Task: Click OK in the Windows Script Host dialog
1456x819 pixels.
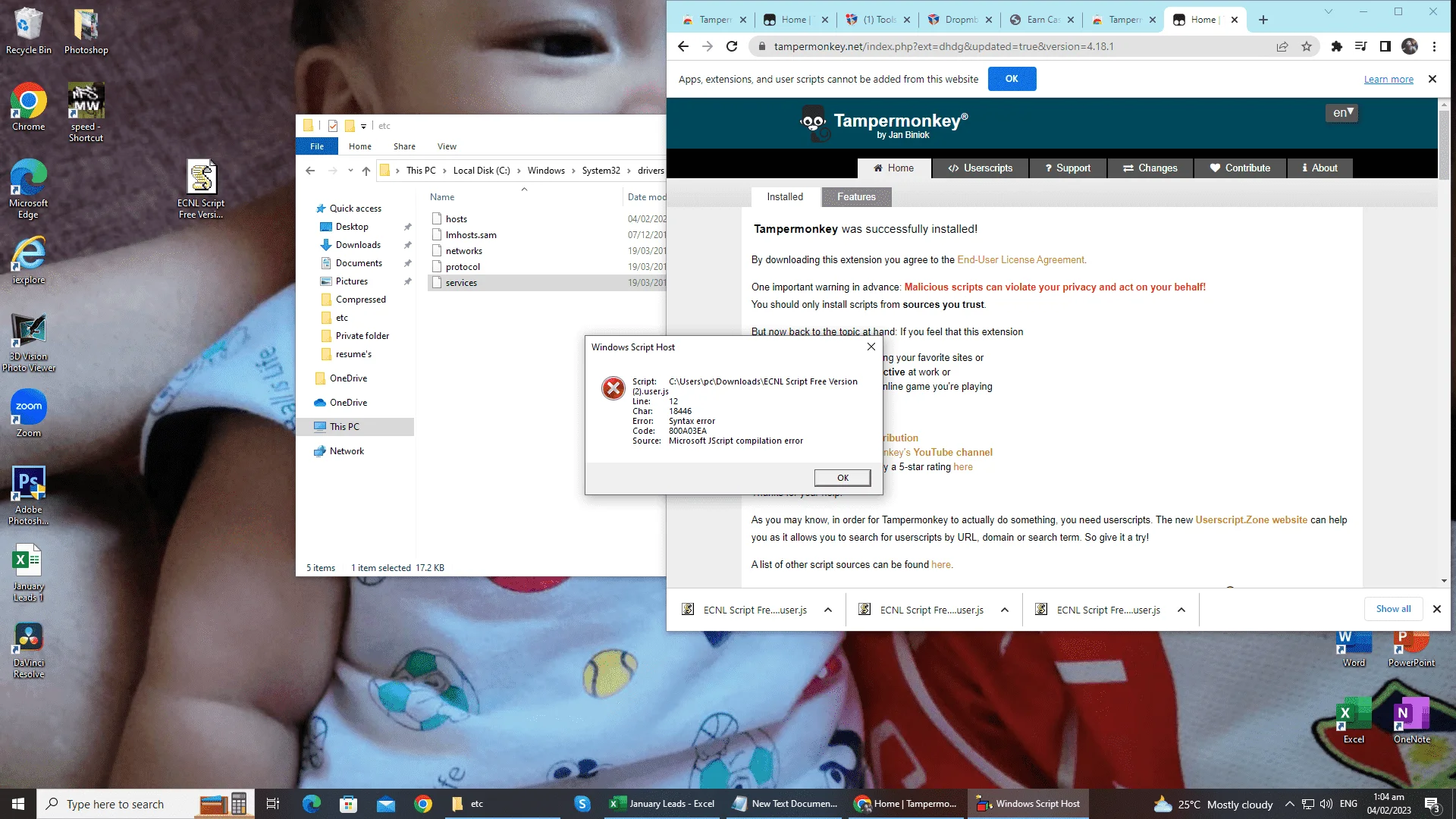Action: coord(842,478)
